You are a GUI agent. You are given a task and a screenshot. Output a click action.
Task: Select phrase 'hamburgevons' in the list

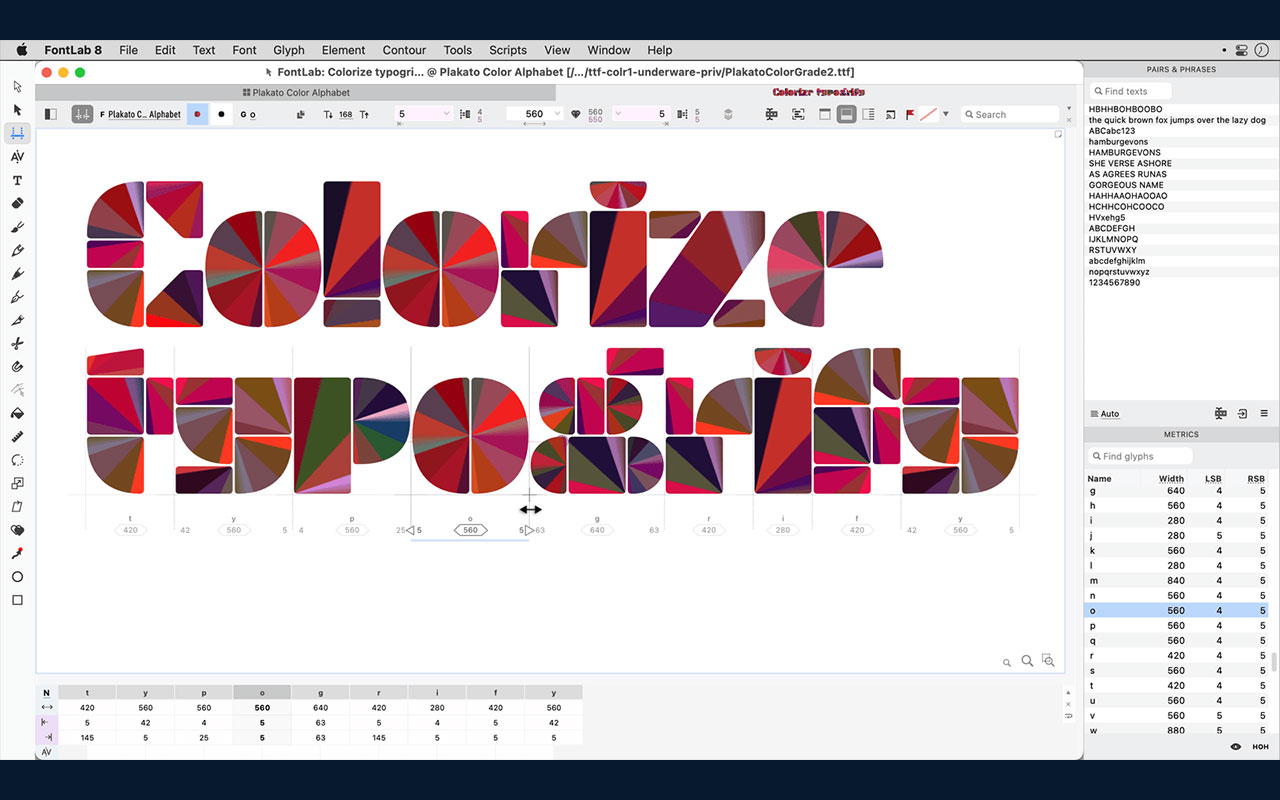tap(1118, 142)
